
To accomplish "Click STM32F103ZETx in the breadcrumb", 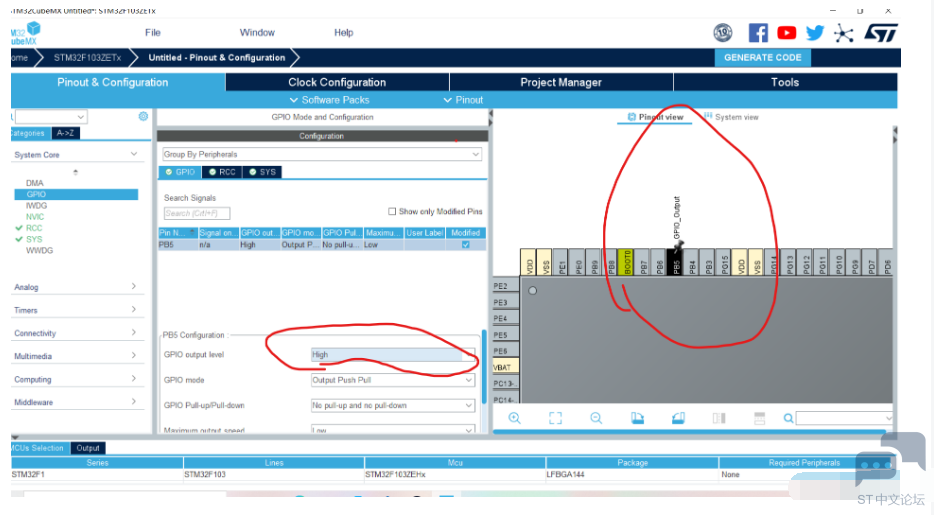I will click(87, 58).
